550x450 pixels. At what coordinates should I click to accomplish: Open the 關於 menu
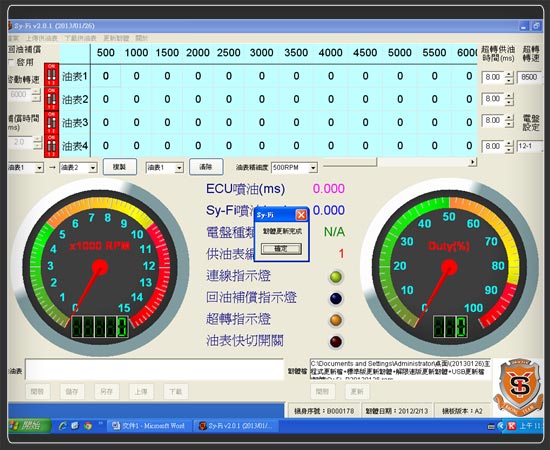point(142,38)
